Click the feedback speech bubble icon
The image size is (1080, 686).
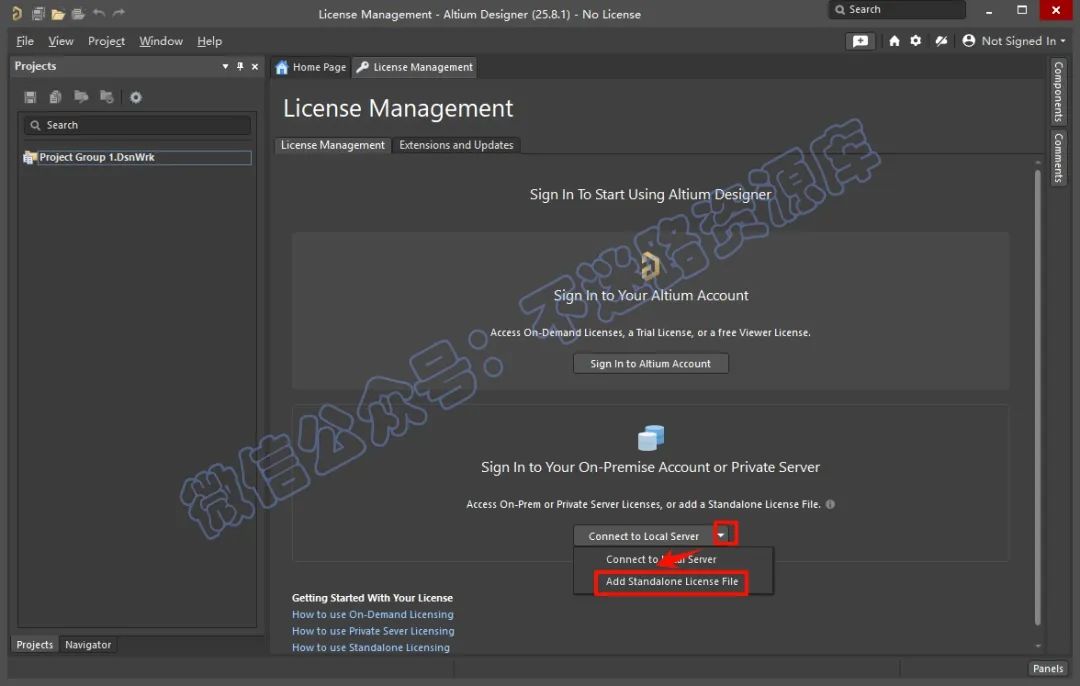(x=860, y=41)
